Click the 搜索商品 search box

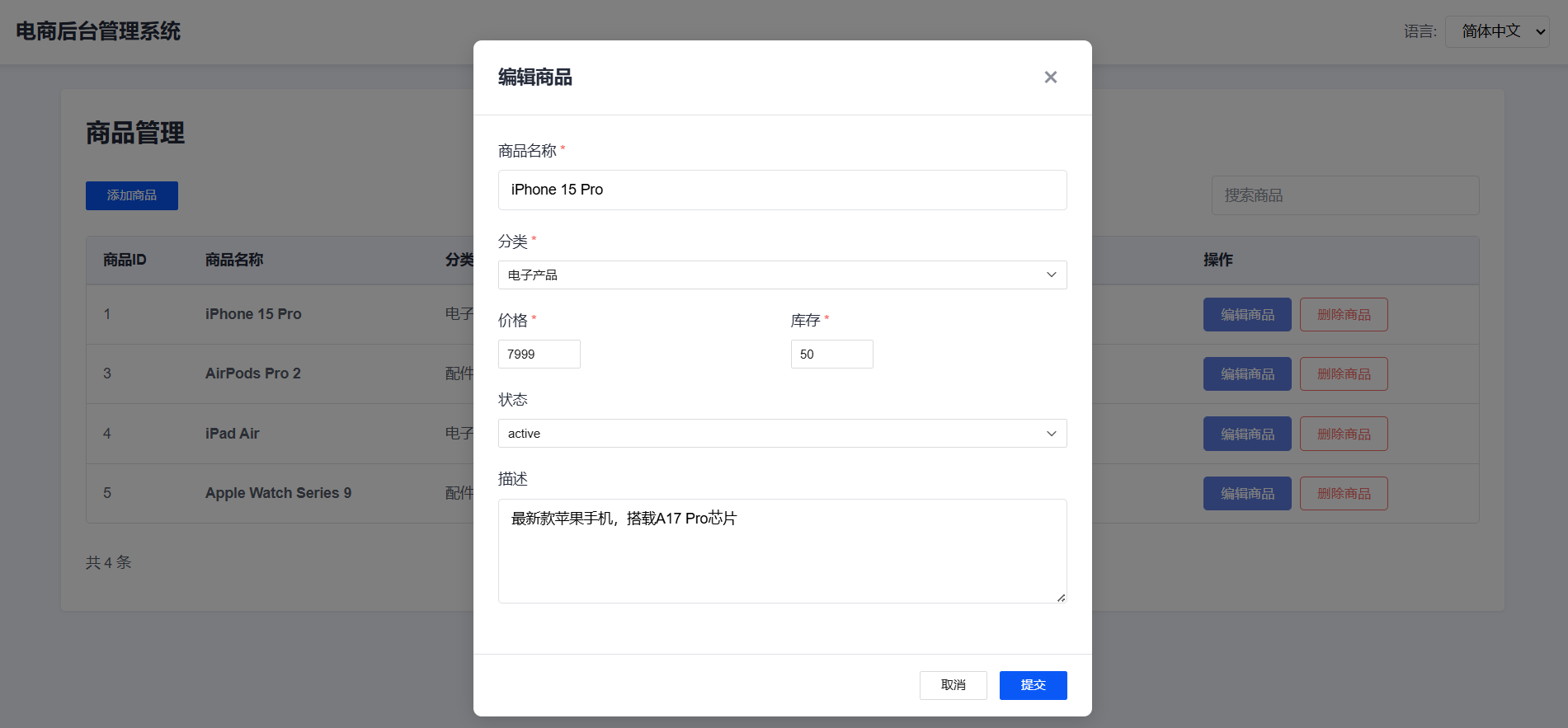point(1344,195)
